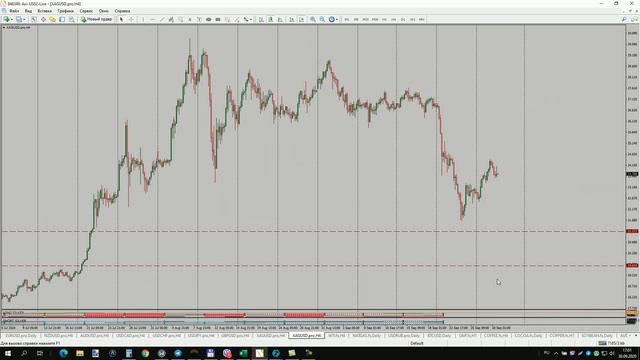The image size is (640, 360).
Task: Expand the Arrows tool dropdown
Action: (x=251, y=19)
